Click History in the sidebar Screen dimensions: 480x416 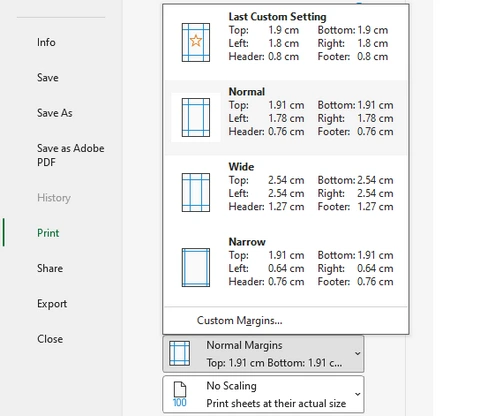[54, 198]
